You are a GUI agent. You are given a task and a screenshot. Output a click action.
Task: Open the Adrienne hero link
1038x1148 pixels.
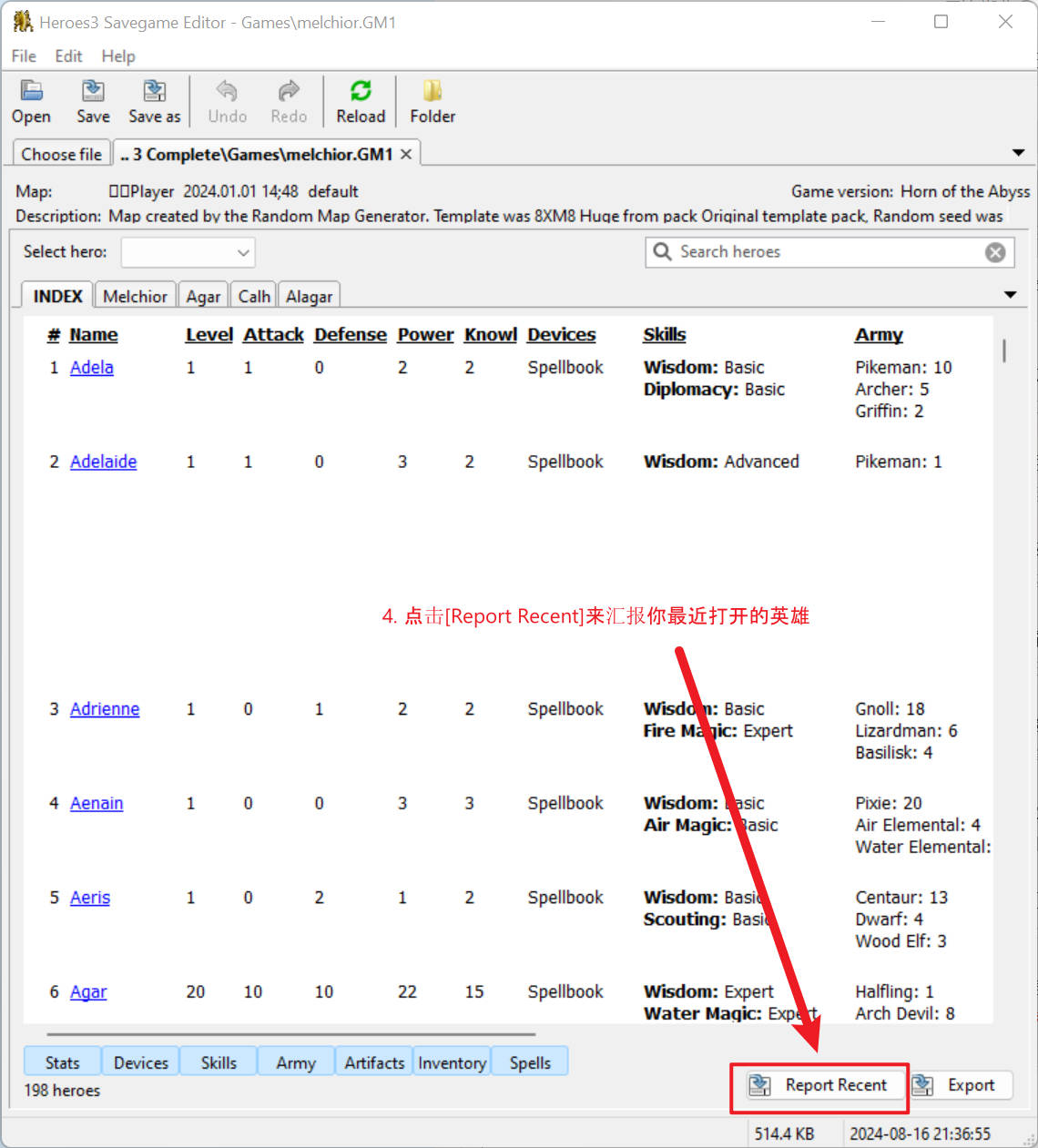coord(105,709)
